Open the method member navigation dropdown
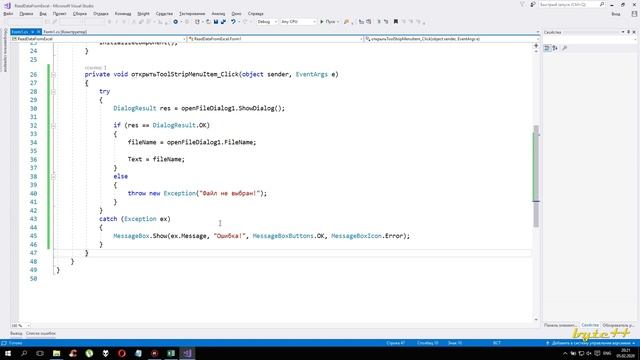 (x=451, y=39)
